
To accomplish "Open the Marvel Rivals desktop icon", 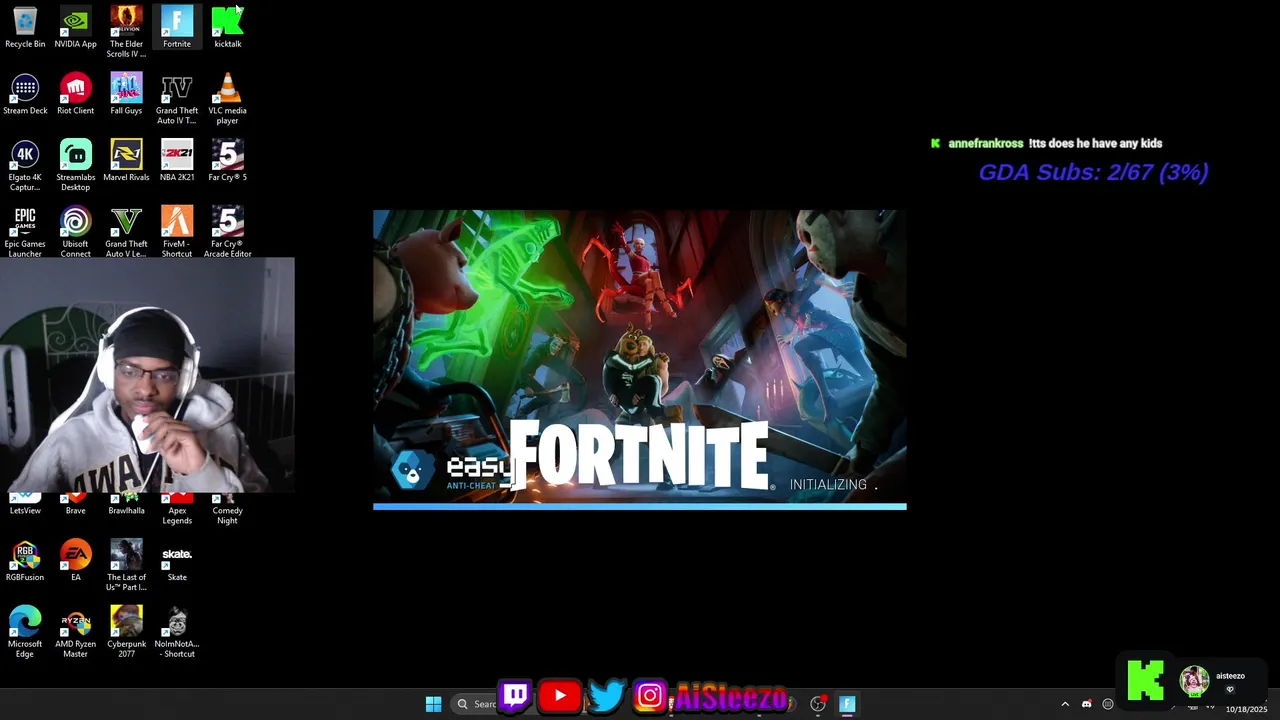I will pos(126,160).
